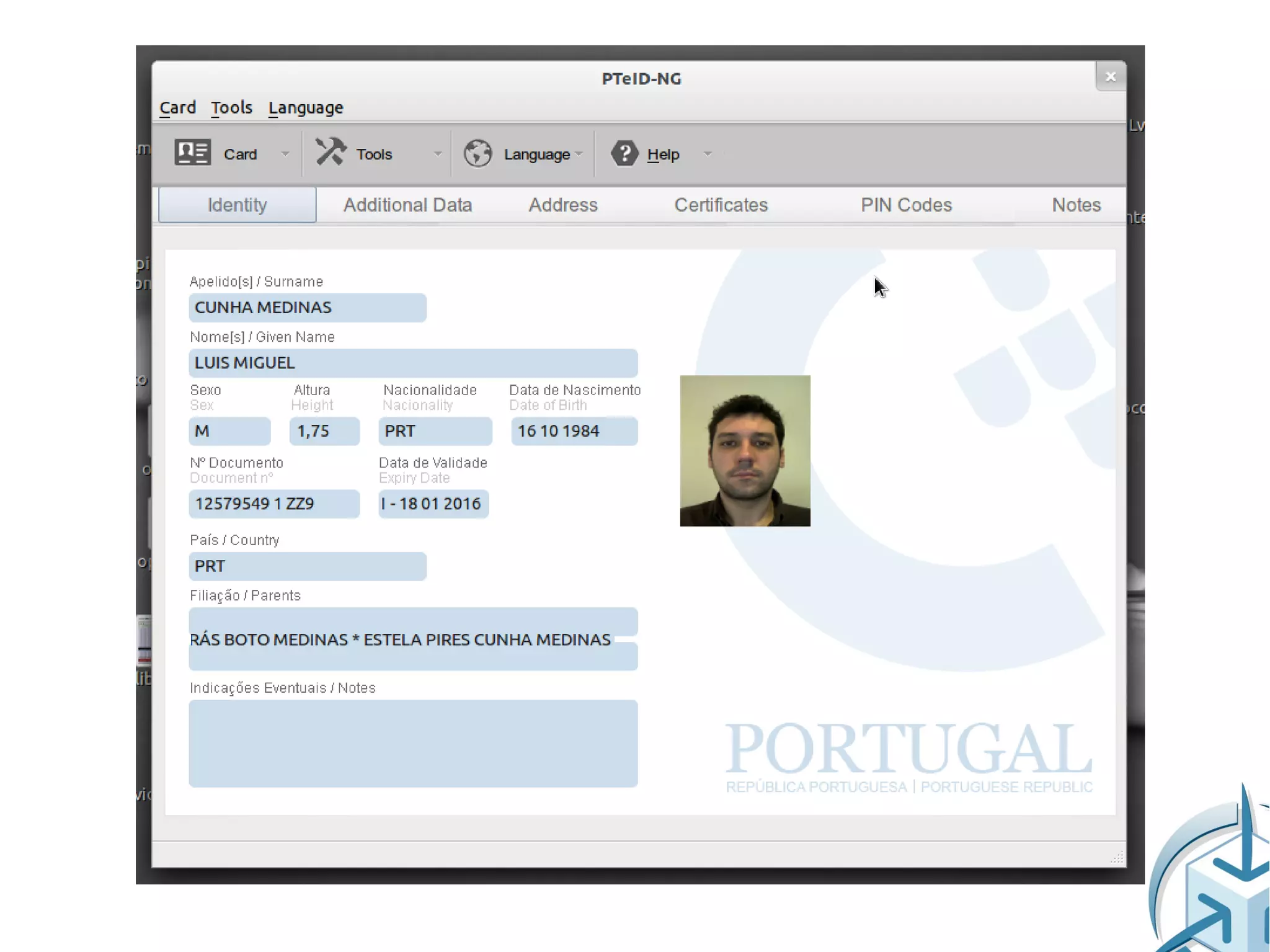Switch to the Address tab

click(562, 205)
